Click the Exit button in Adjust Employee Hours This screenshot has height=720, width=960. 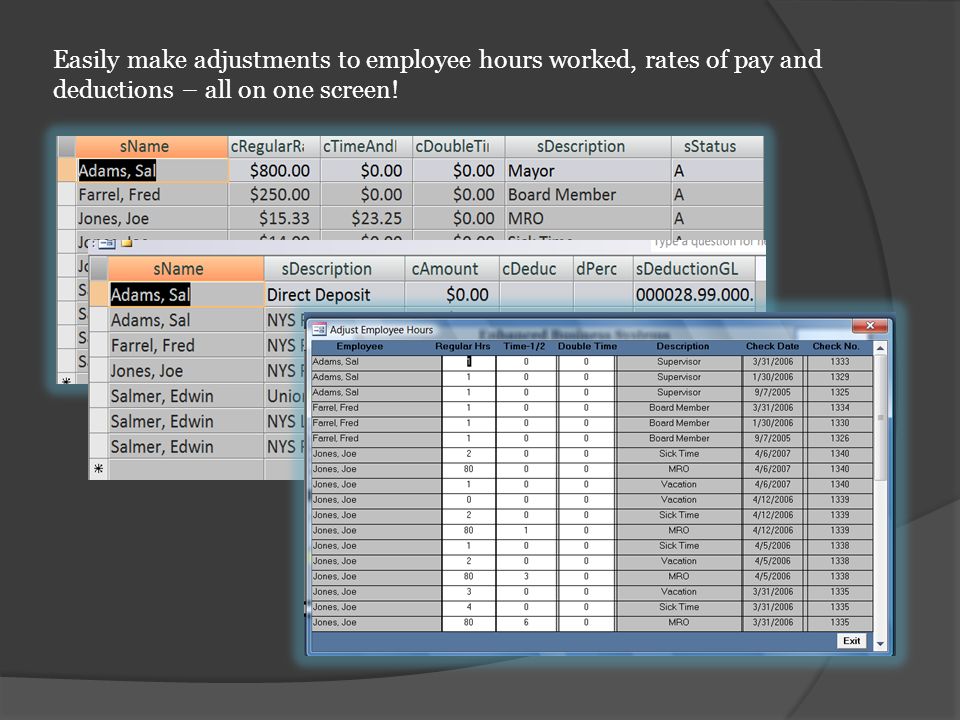[851, 640]
